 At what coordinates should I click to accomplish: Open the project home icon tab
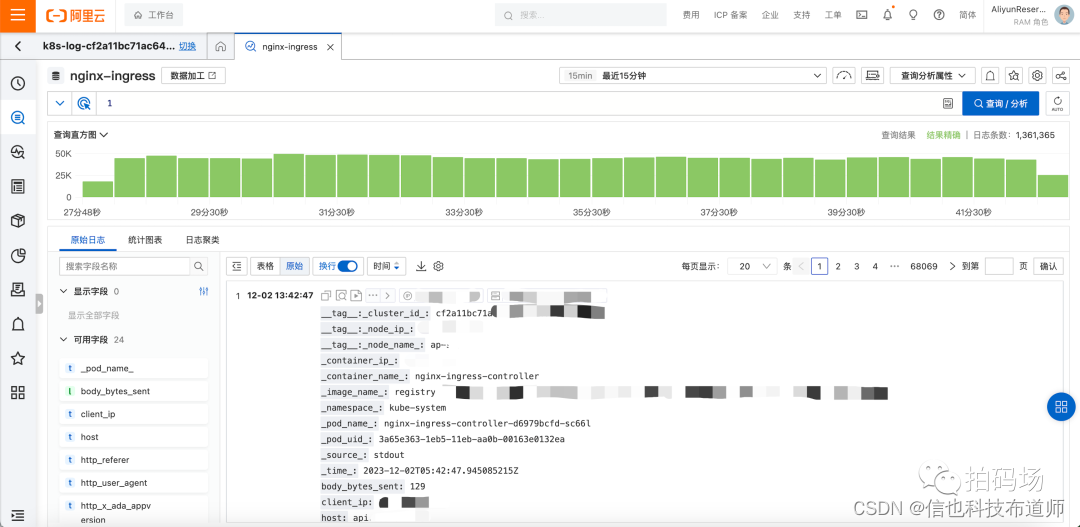pyautogui.click(x=221, y=47)
